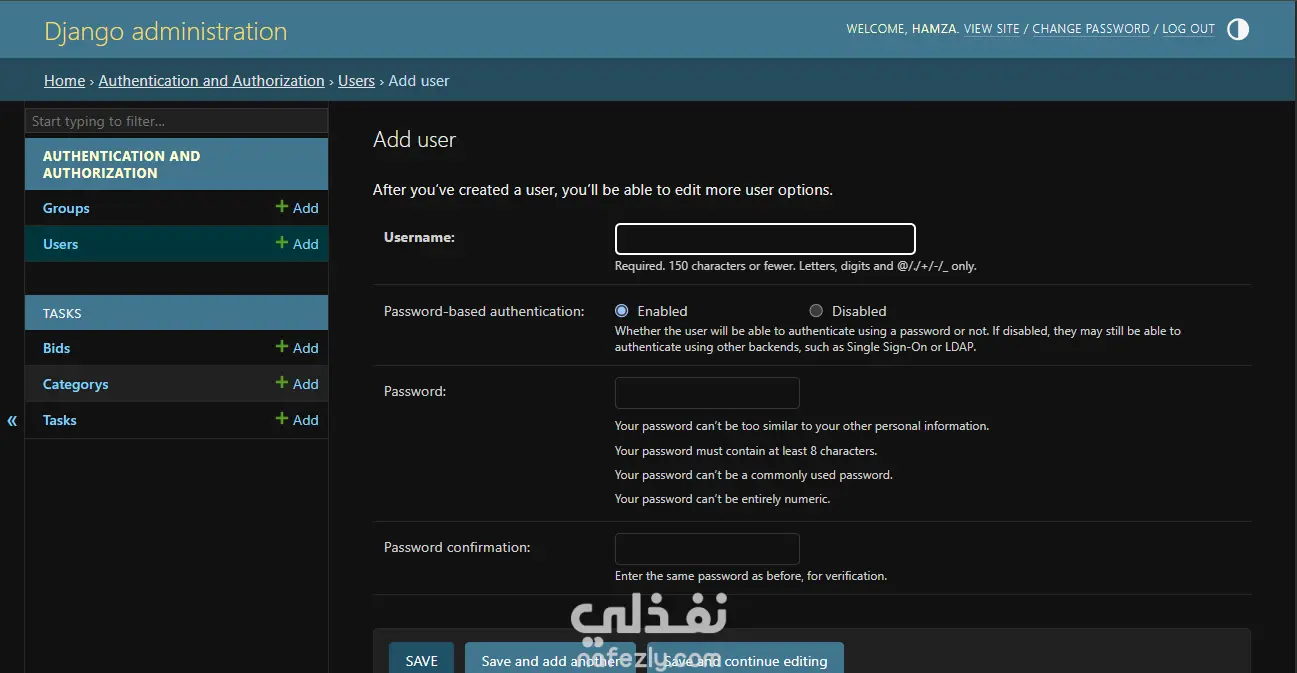Click the Add link next to Users
Viewport: 1297px width, 673px height.
(x=297, y=244)
